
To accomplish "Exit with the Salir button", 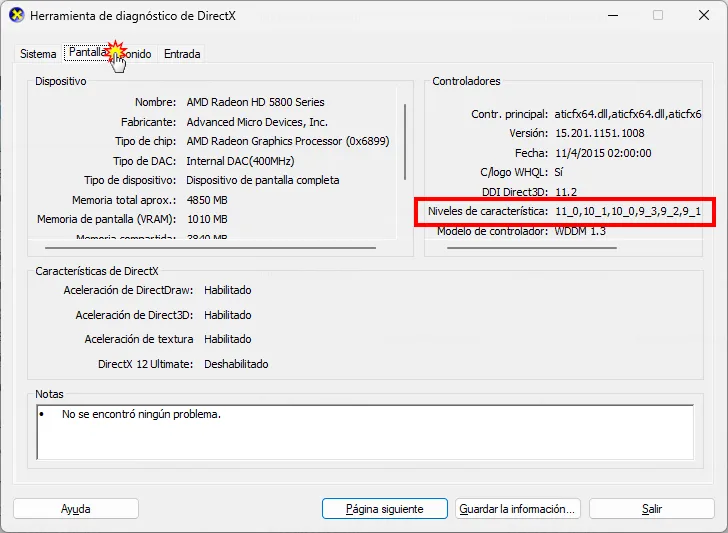I will coord(651,509).
